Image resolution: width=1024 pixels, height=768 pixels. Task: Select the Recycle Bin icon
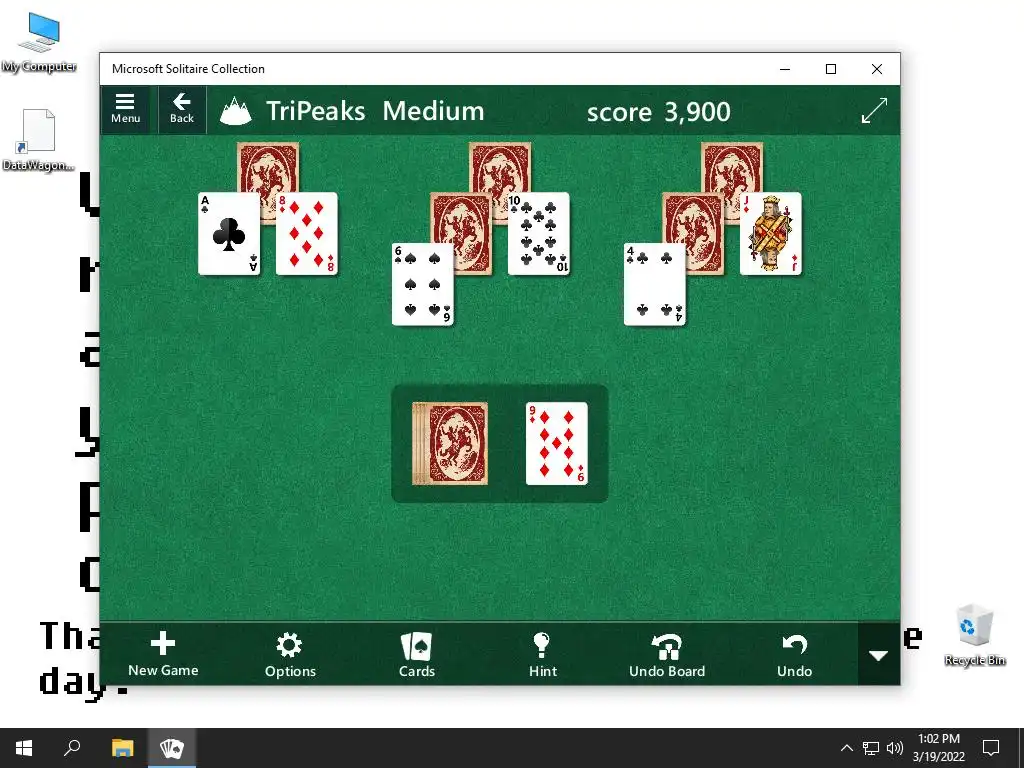(974, 635)
